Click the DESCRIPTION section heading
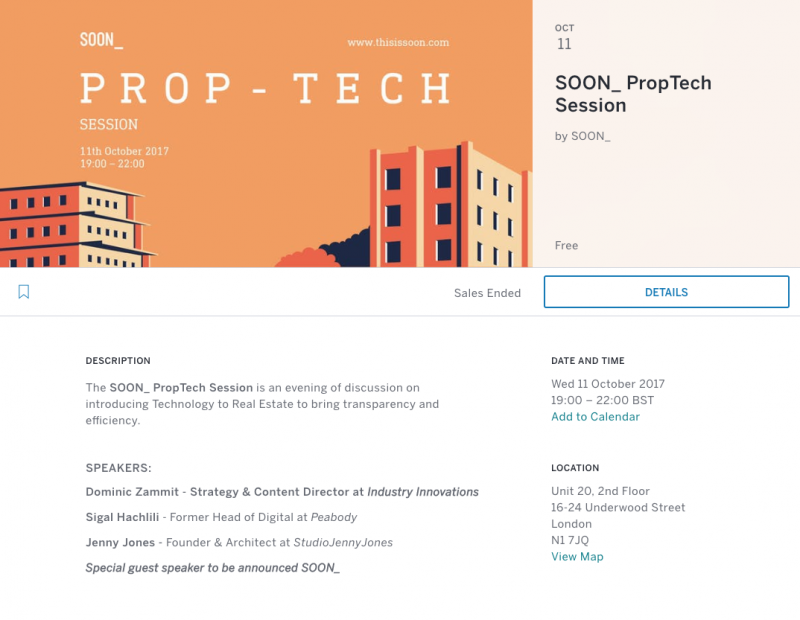The width and height of the screenshot is (800, 620). (117, 361)
